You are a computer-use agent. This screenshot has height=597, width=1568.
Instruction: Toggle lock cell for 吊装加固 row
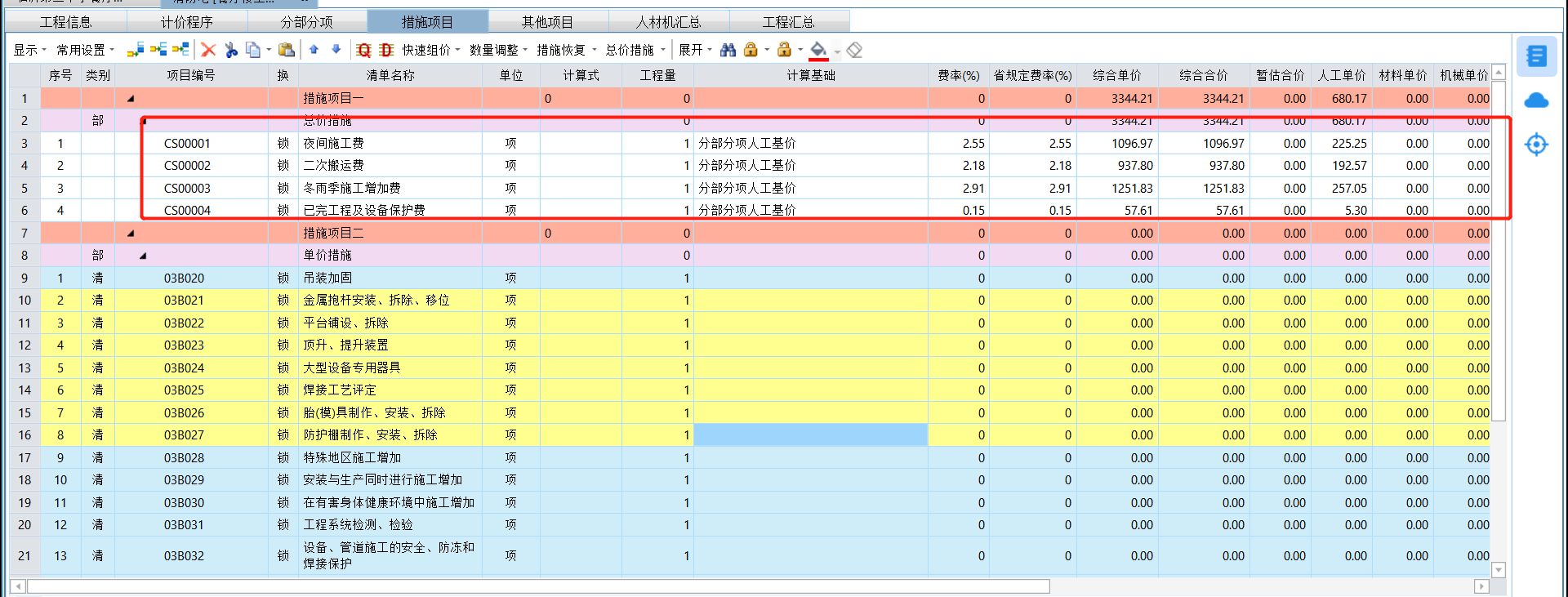click(x=283, y=278)
